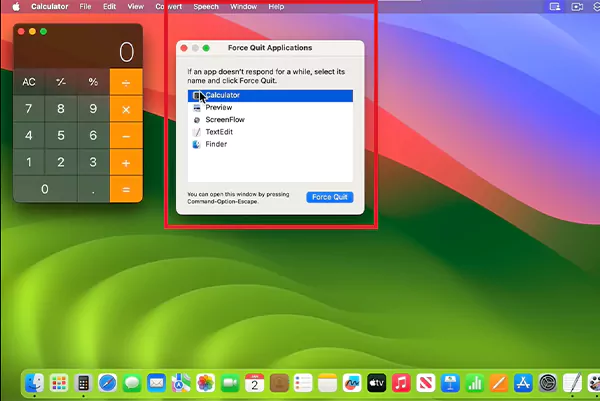Open the File menu
This screenshot has height=401, width=600.
click(x=85, y=7)
